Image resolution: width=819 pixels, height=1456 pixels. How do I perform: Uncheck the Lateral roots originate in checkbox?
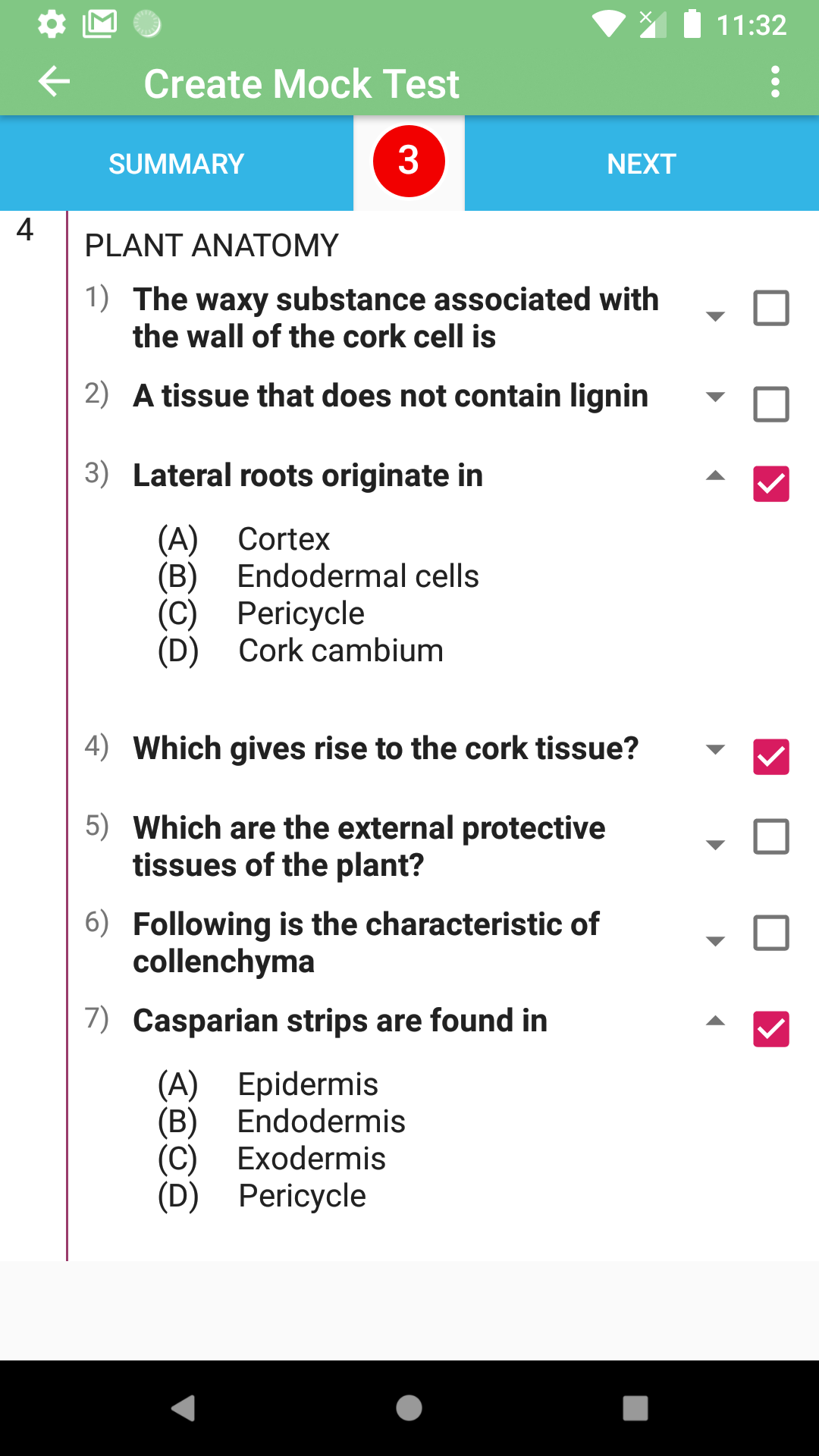coord(770,484)
